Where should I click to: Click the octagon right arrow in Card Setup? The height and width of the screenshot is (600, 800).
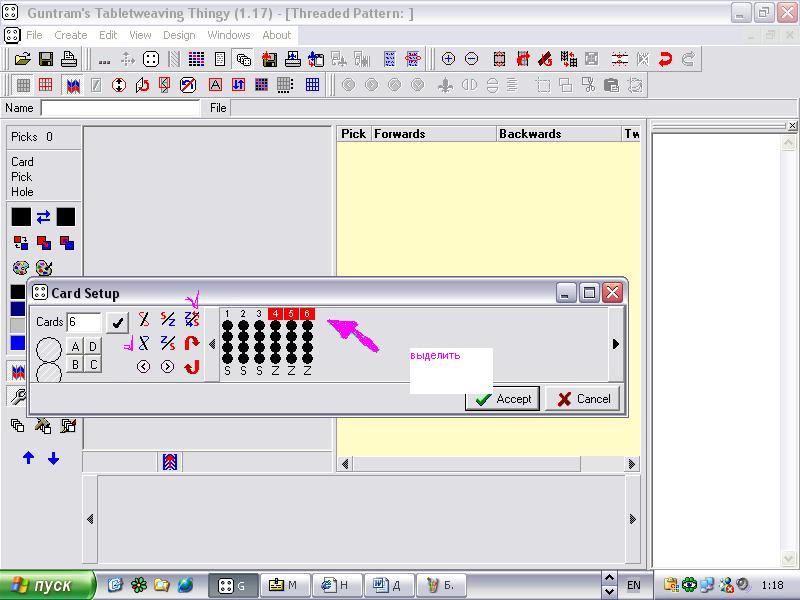point(167,366)
